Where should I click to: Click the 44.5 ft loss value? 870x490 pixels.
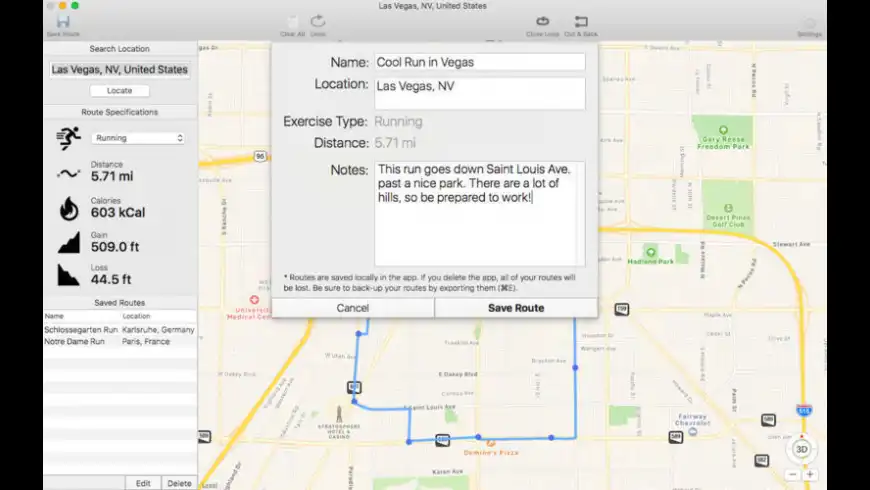[x=111, y=279]
